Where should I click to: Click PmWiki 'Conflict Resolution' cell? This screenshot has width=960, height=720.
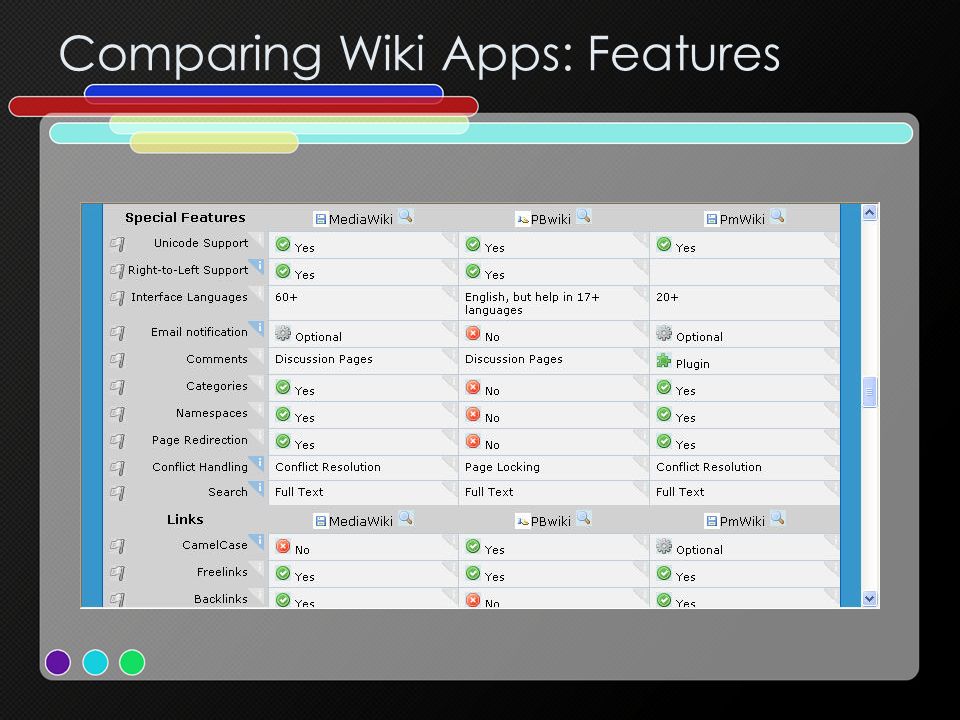744,468
